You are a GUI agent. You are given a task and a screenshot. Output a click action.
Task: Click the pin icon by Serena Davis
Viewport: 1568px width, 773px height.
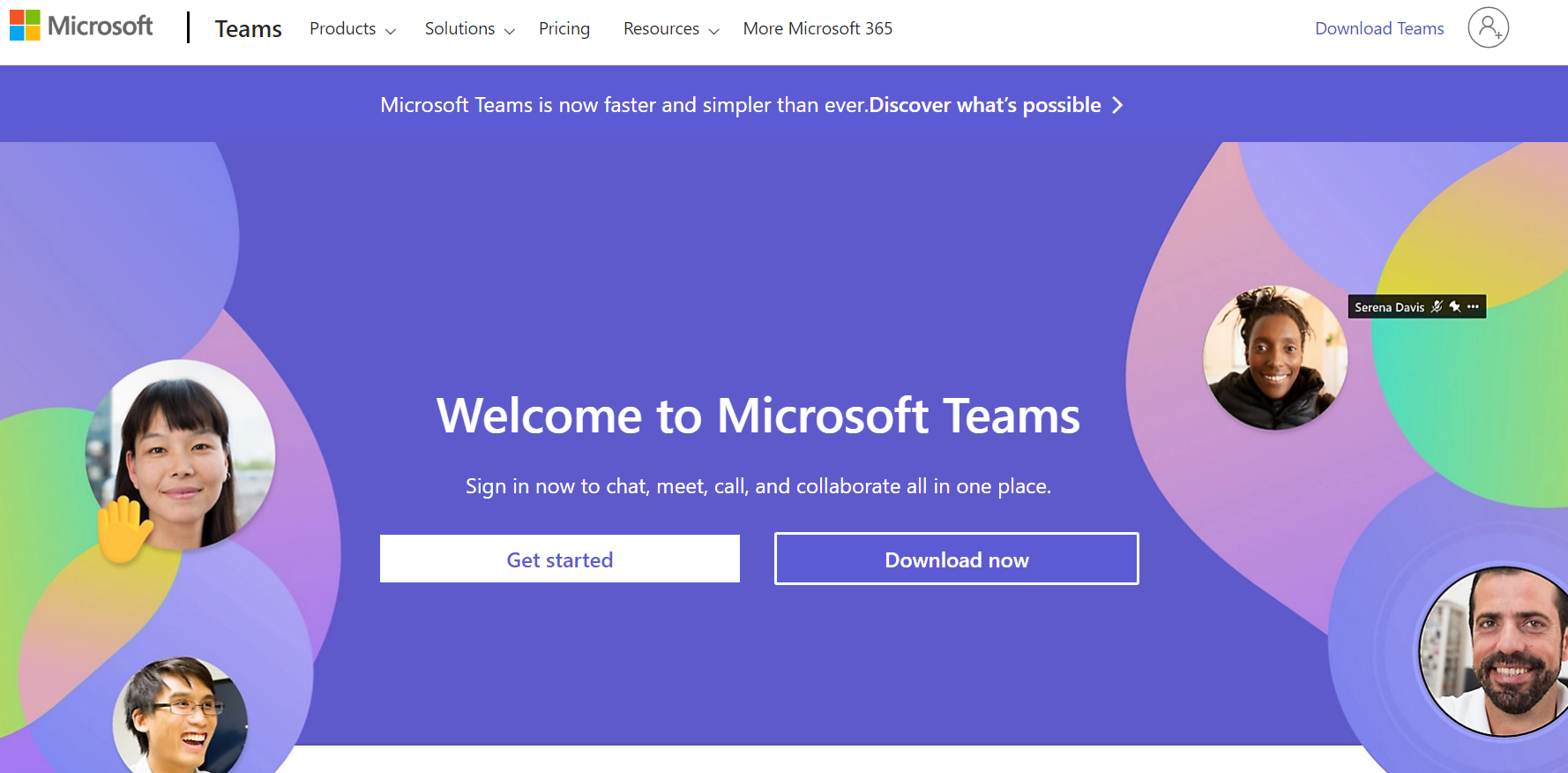point(1455,307)
